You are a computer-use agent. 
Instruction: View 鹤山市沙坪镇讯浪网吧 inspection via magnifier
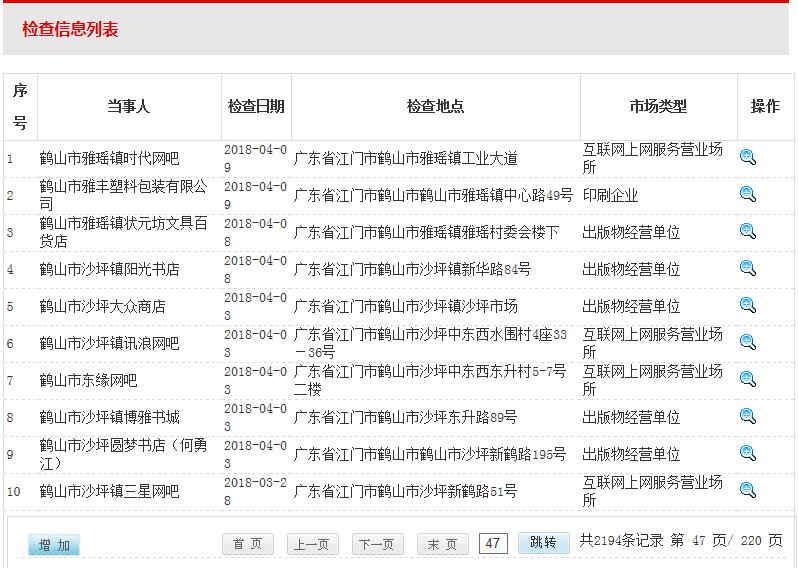(747, 342)
